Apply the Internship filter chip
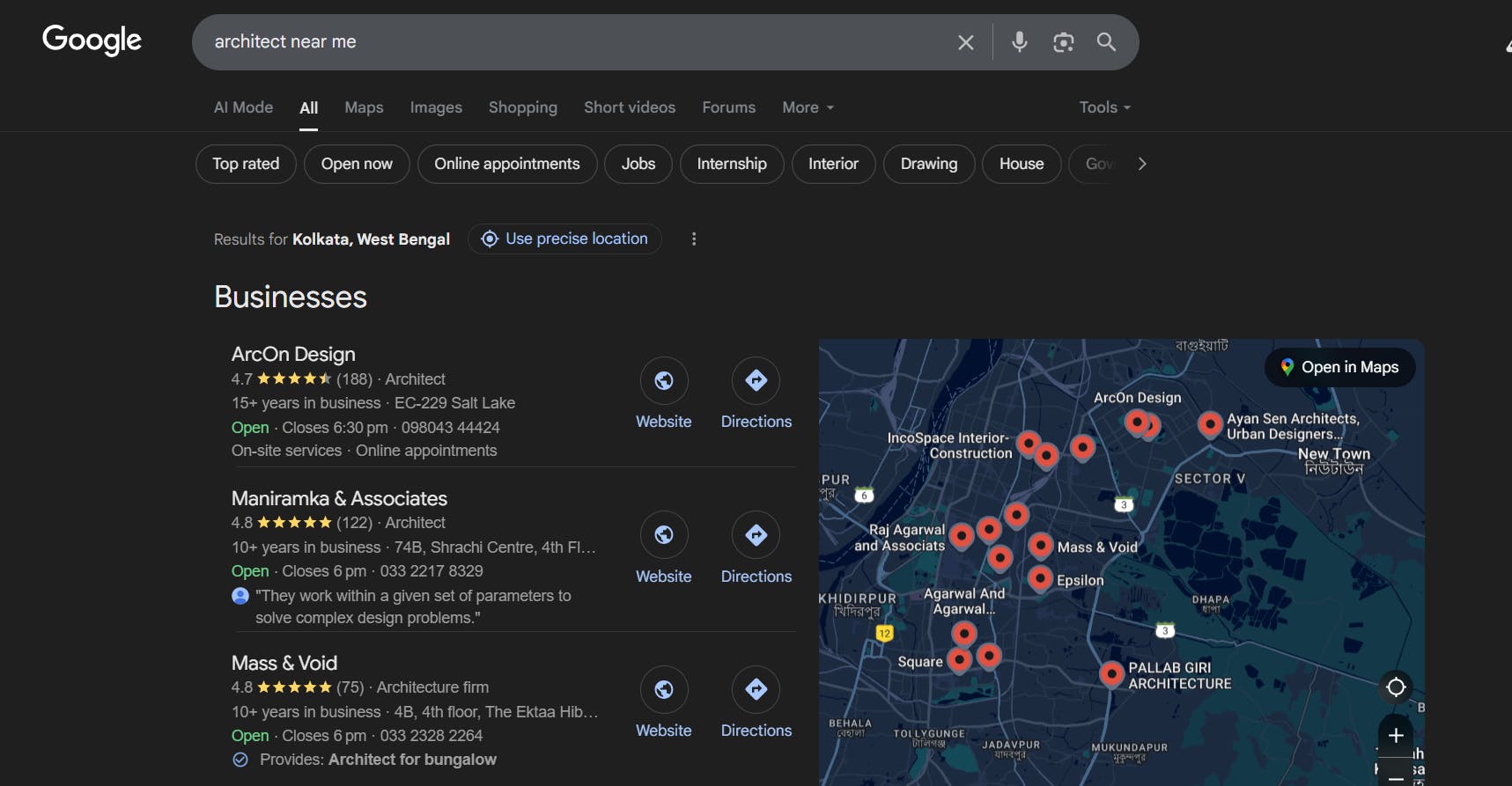Viewport: 1512px width, 786px height. pyautogui.click(x=732, y=164)
